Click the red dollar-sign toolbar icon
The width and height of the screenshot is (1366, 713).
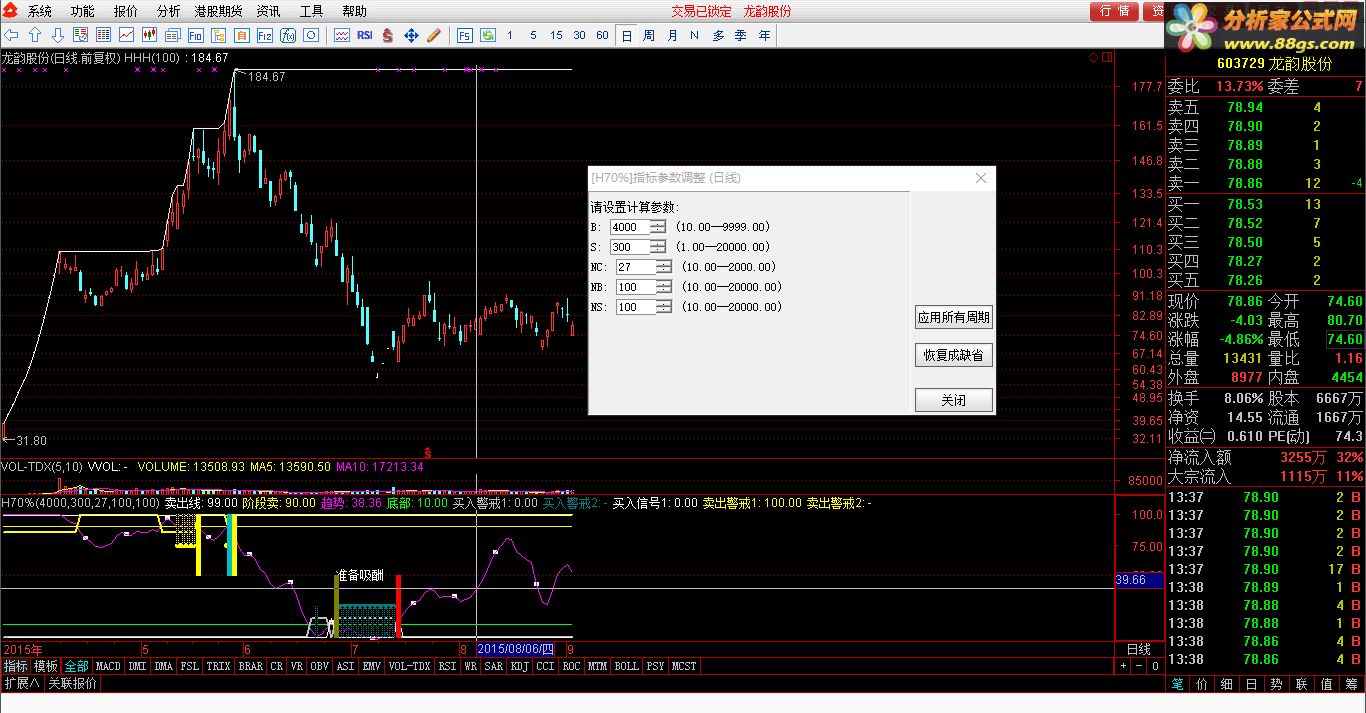(388, 35)
